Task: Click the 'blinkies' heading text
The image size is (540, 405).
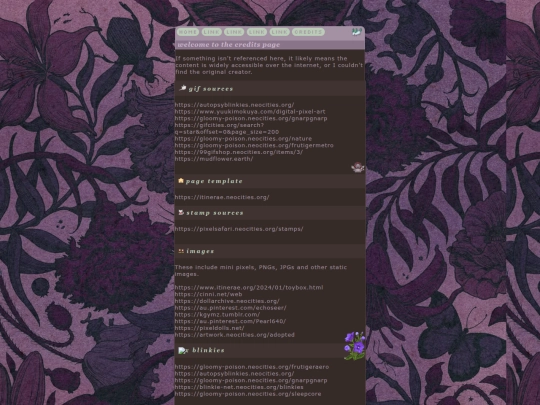Action: point(208,350)
